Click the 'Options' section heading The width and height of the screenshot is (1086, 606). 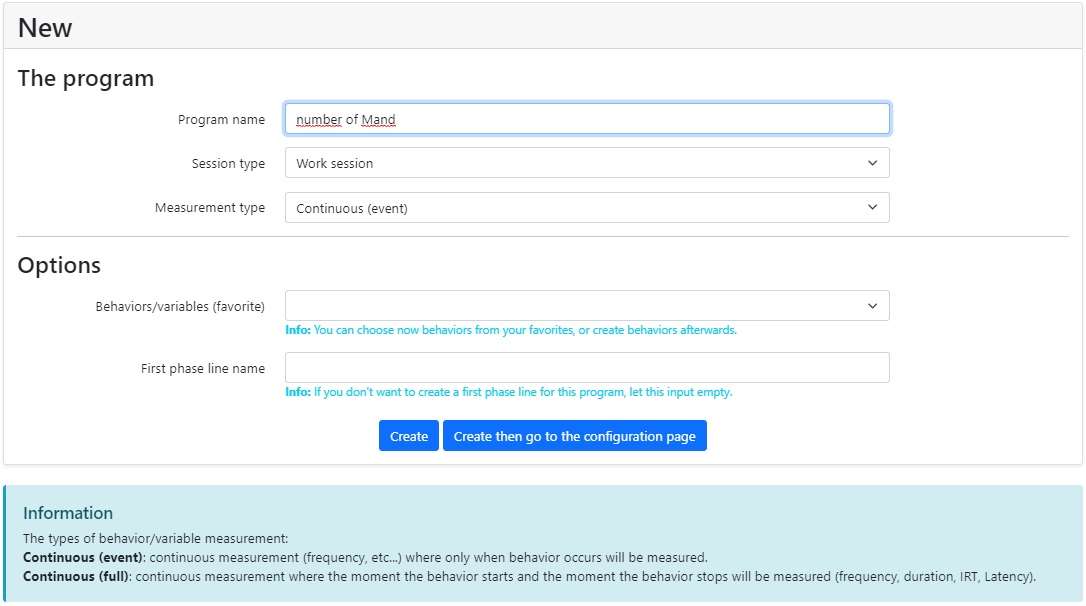tap(59, 265)
